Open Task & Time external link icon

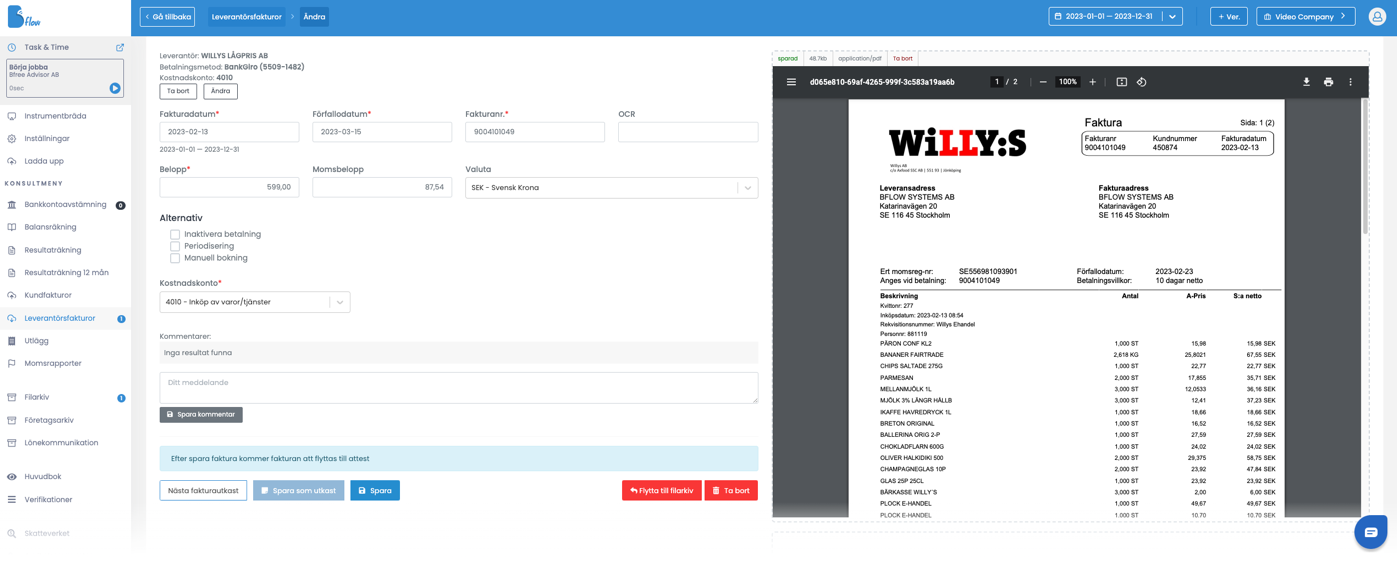pyautogui.click(x=120, y=47)
